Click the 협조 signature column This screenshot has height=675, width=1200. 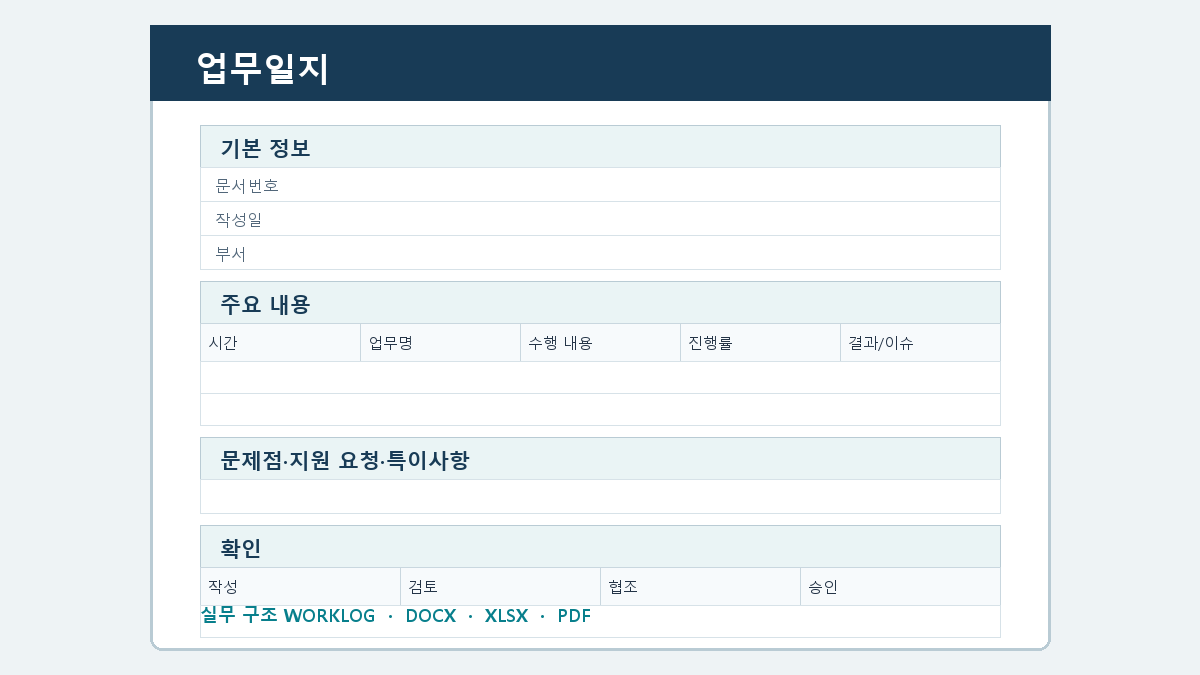[700, 587]
